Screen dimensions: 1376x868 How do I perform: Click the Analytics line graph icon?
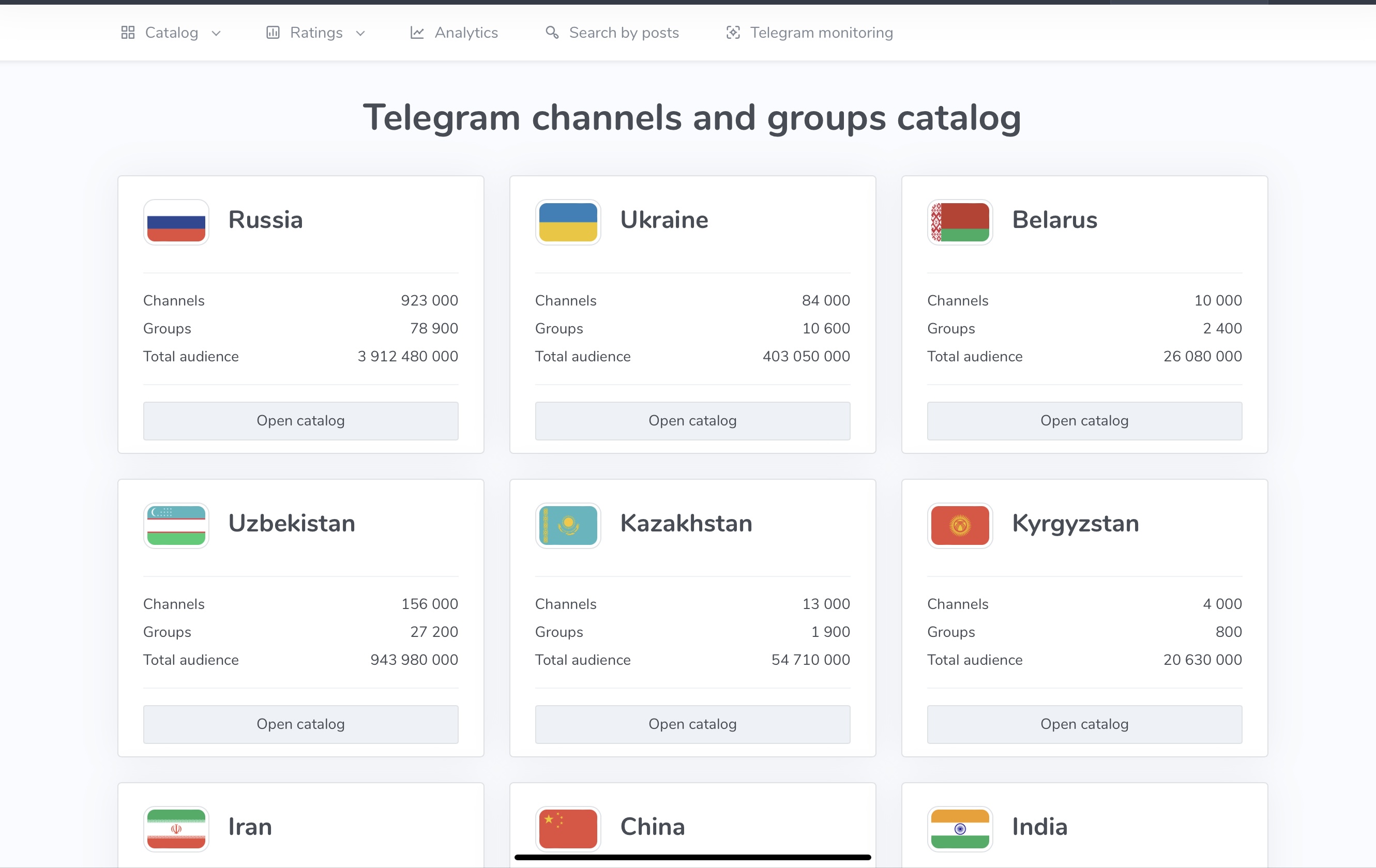pyautogui.click(x=417, y=33)
